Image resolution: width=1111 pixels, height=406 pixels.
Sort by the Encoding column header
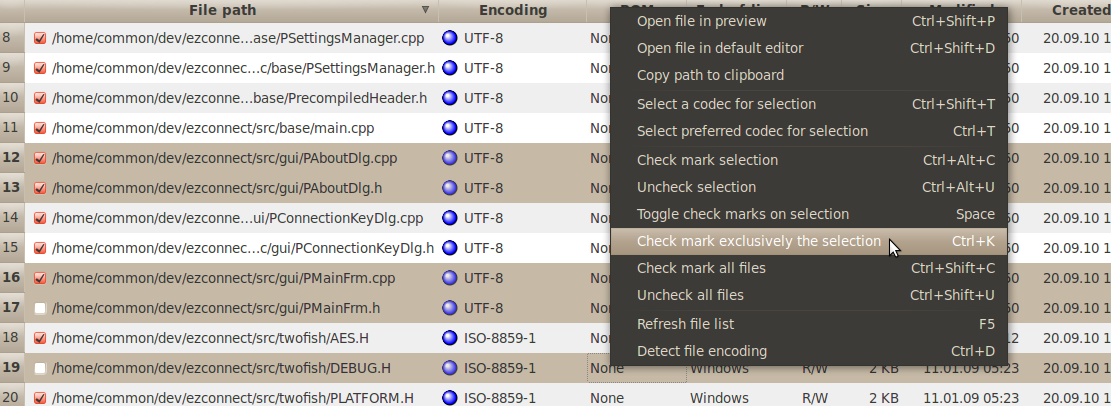pos(512,10)
